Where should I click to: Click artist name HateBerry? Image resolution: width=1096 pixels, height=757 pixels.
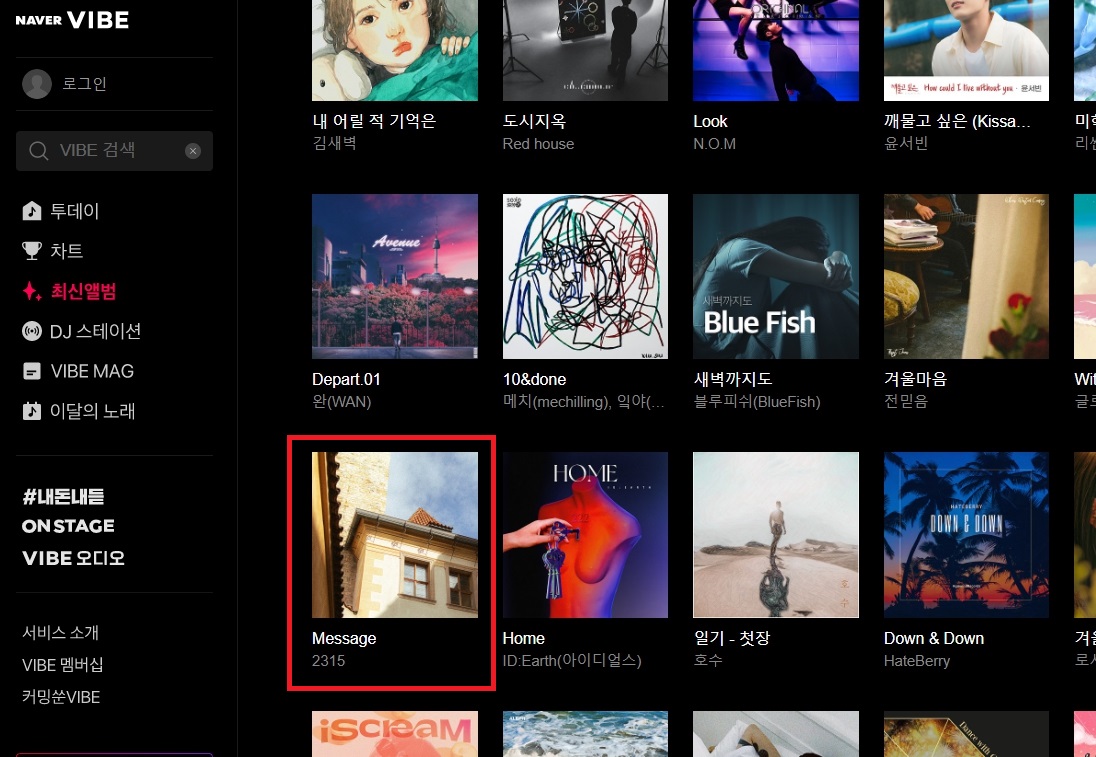click(x=917, y=661)
